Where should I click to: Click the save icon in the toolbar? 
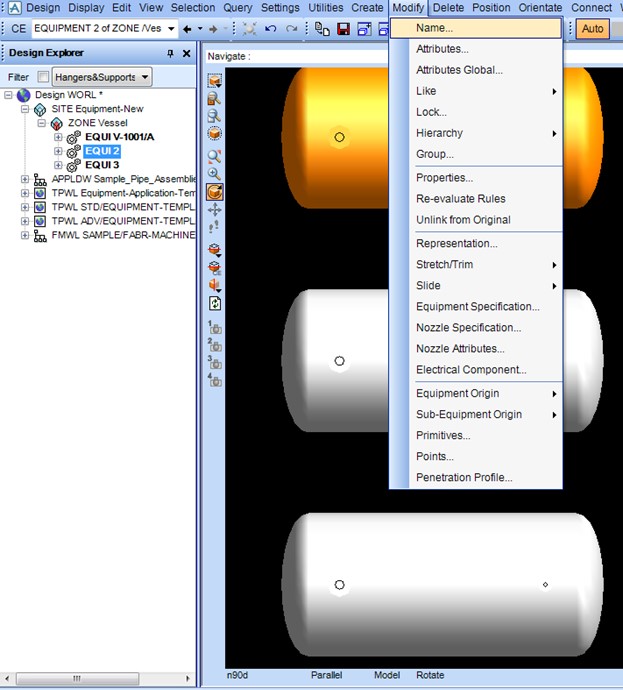click(343, 29)
